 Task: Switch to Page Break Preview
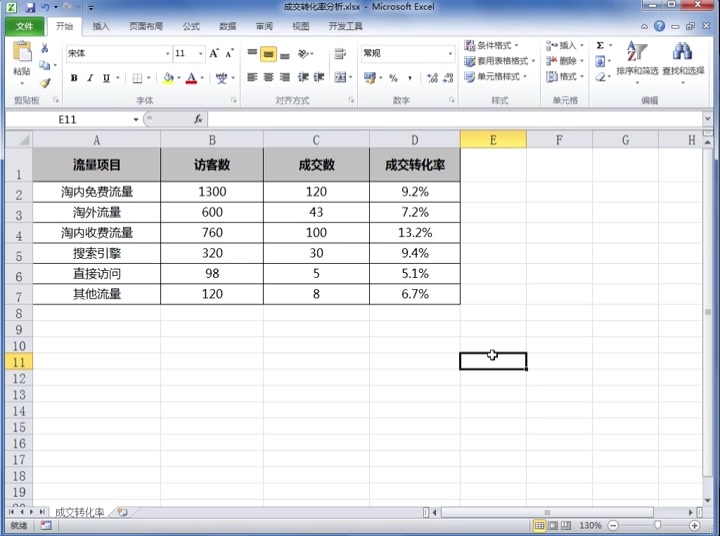point(566,525)
